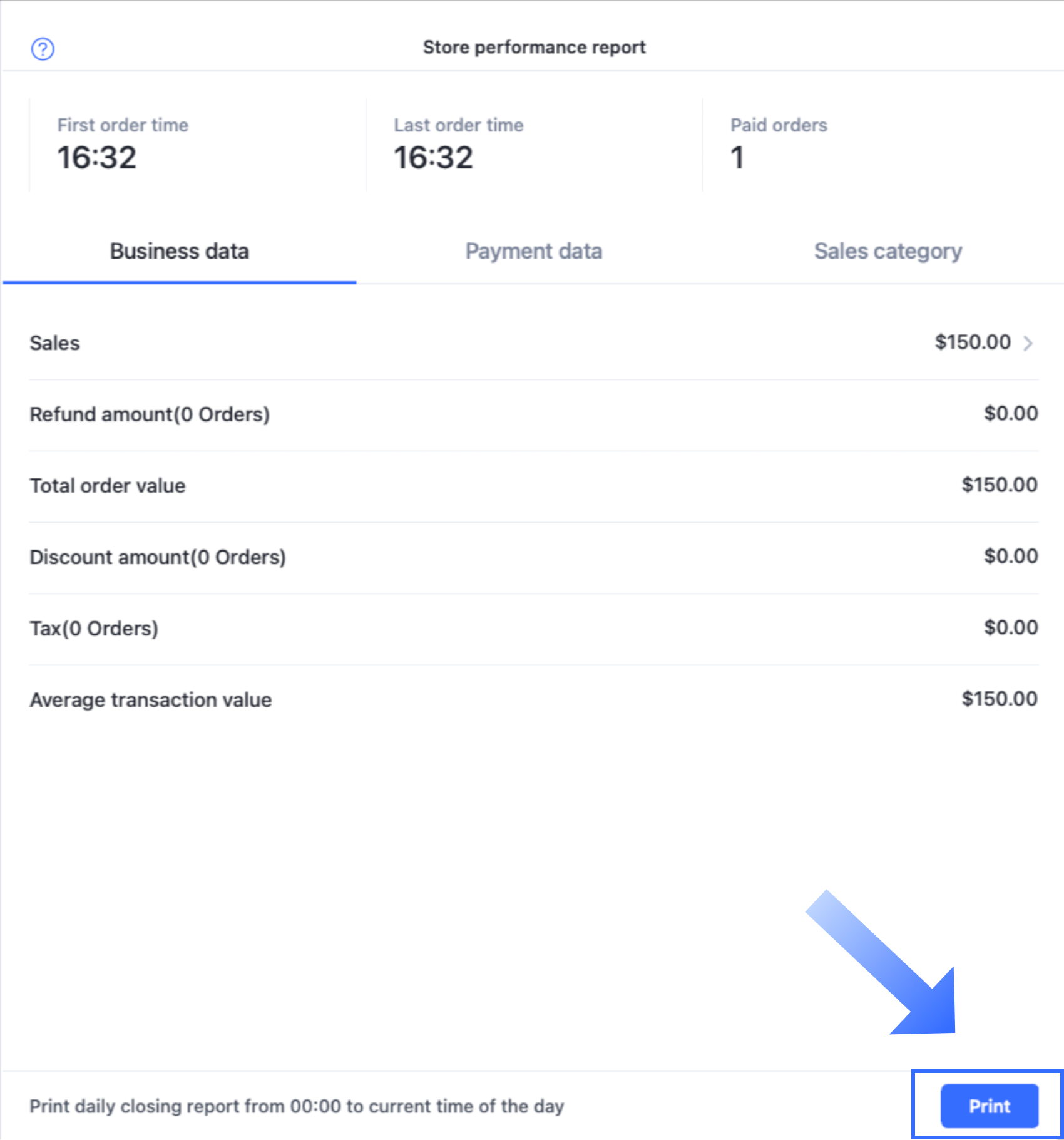
Task: Click the question mark circle icon
Action: tap(43, 47)
